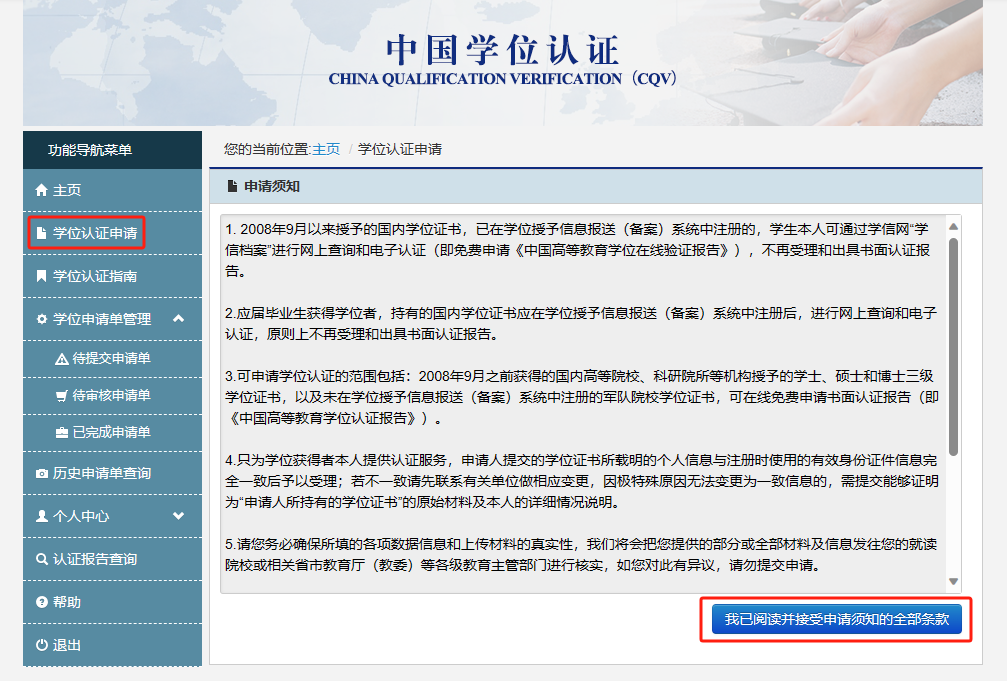Click the magnifier icon beside 认证报告查询
The height and width of the screenshot is (681, 1007).
click(x=41, y=559)
